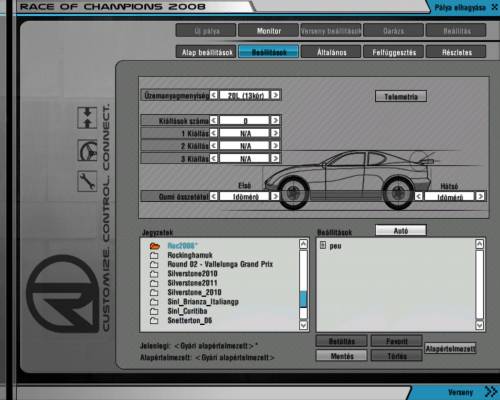This screenshot has height=400, width=500.
Task: Click the Betöltés button
Action: coord(342,341)
